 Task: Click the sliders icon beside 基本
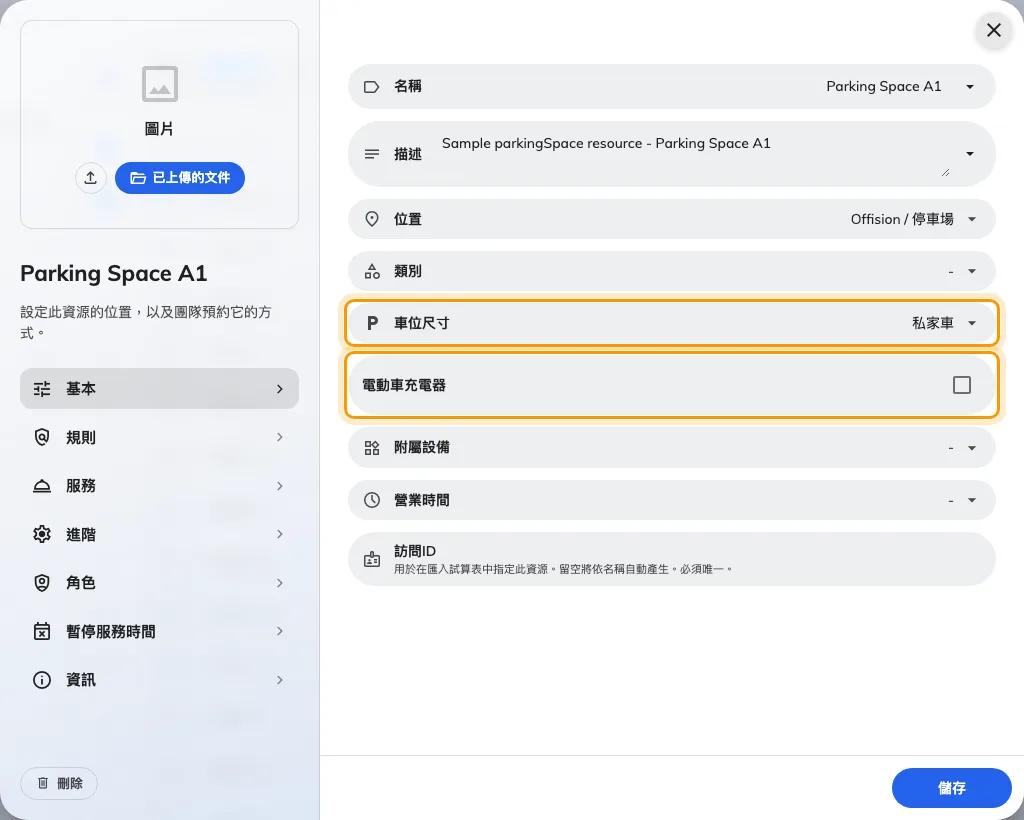[42, 388]
